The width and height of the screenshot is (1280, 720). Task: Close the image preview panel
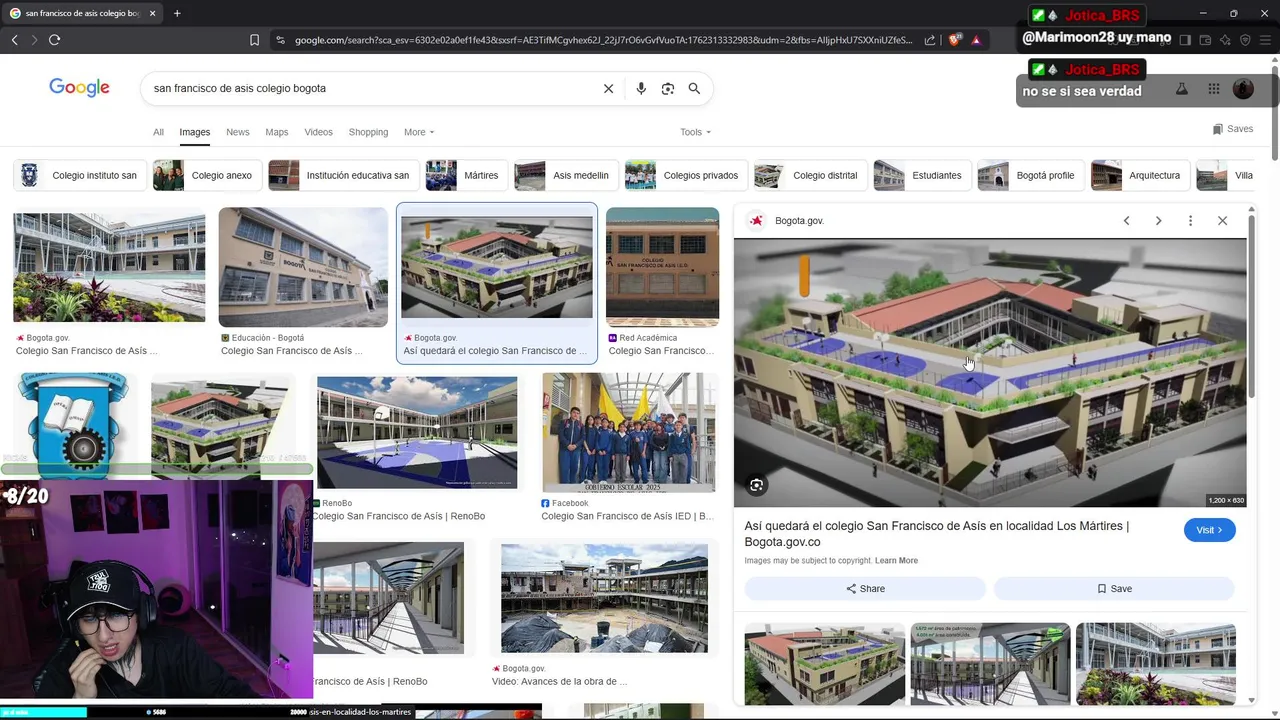click(x=1222, y=221)
